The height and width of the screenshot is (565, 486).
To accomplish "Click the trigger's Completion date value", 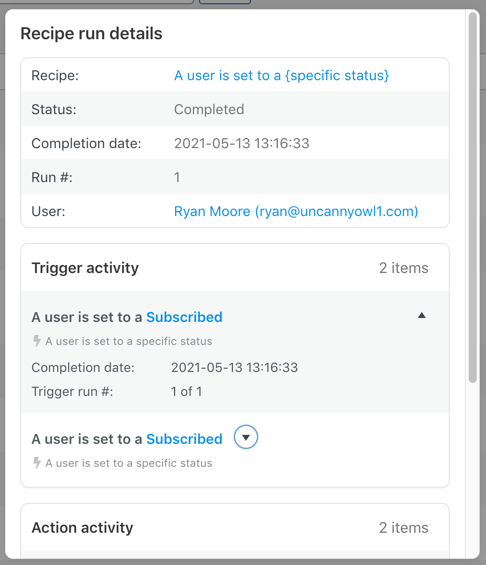I will point(234,368).
